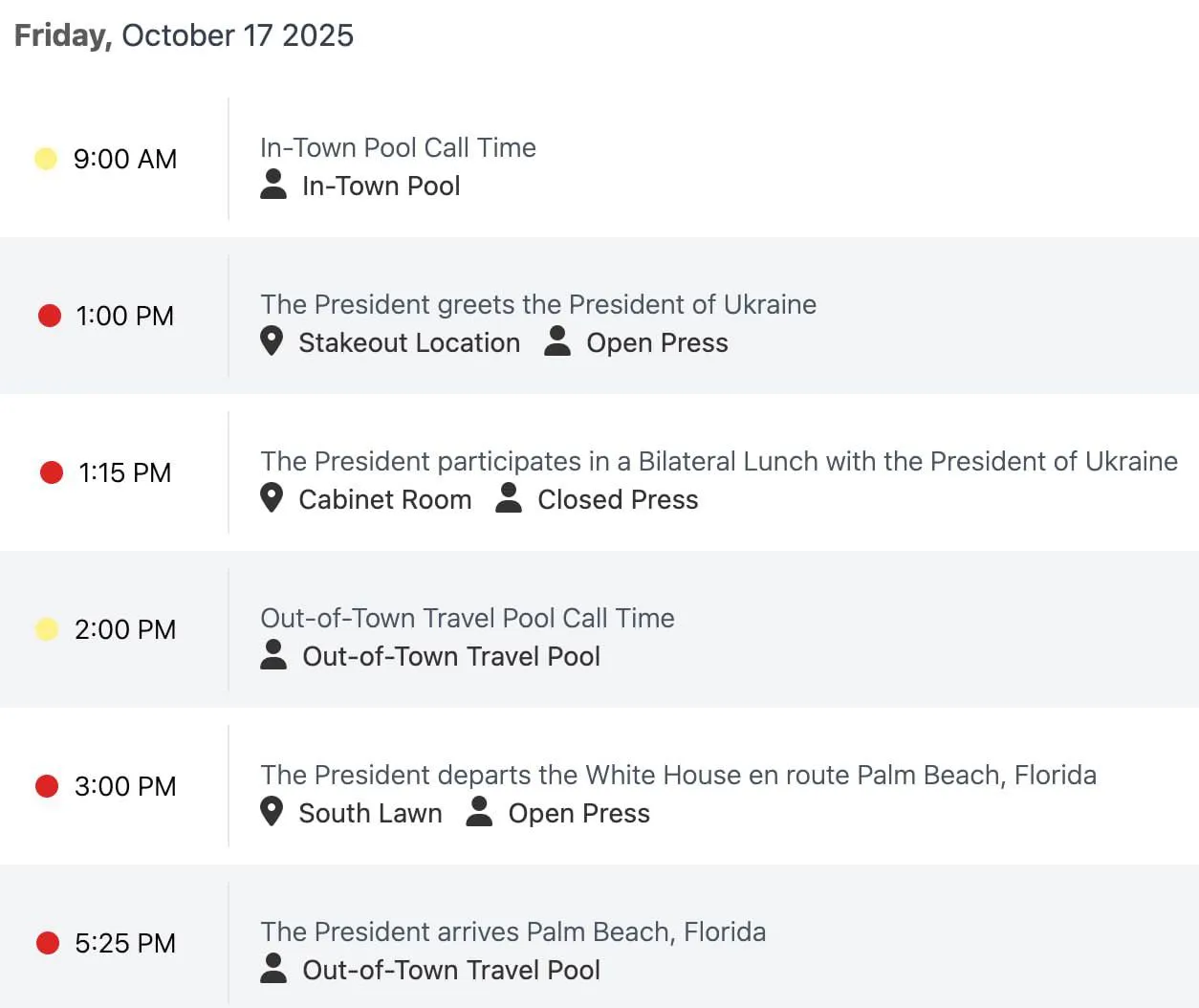Click the 3:00 PM time label

pyautogui.click(x=125, y=786)
